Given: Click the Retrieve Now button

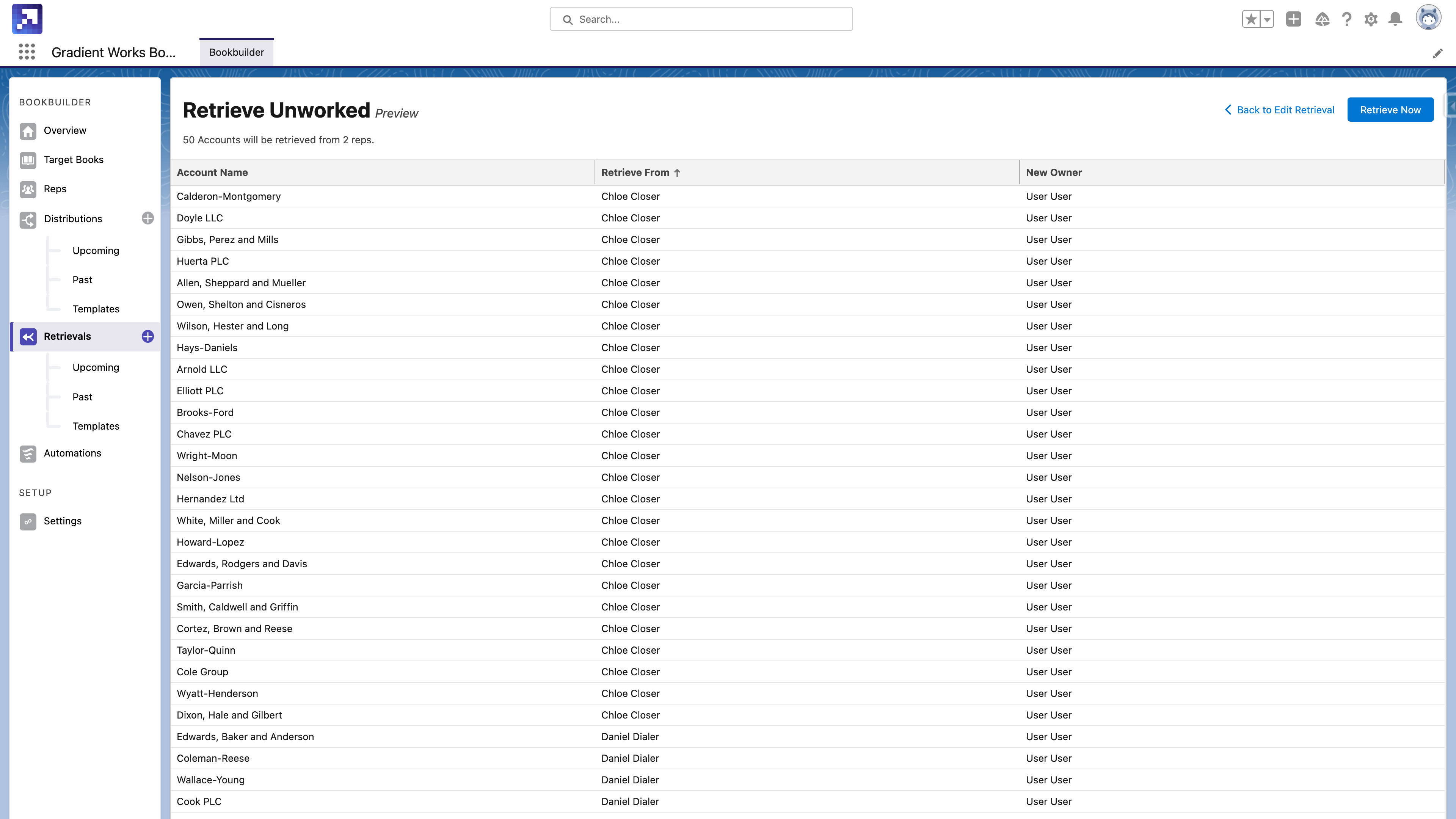Looking at the screenshot, I should click(1390, 110).
